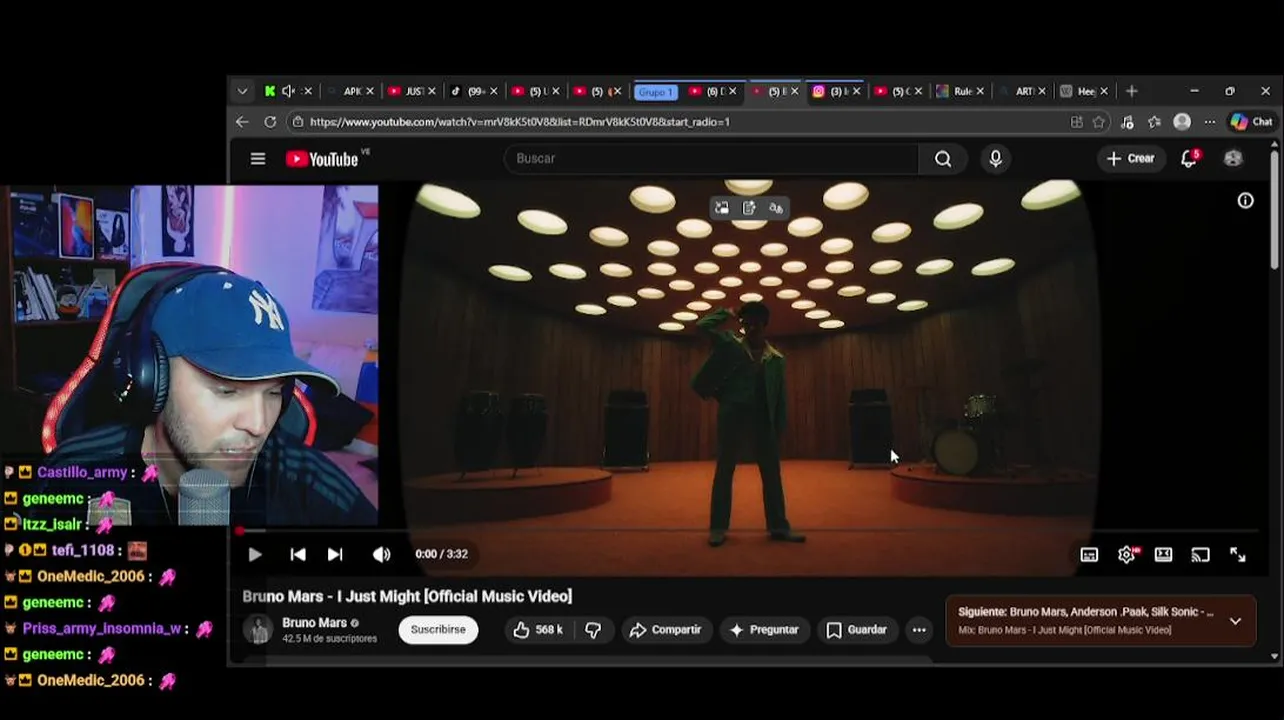
Task: Collapse the Grupo 1 tab group
Action: 656,92
